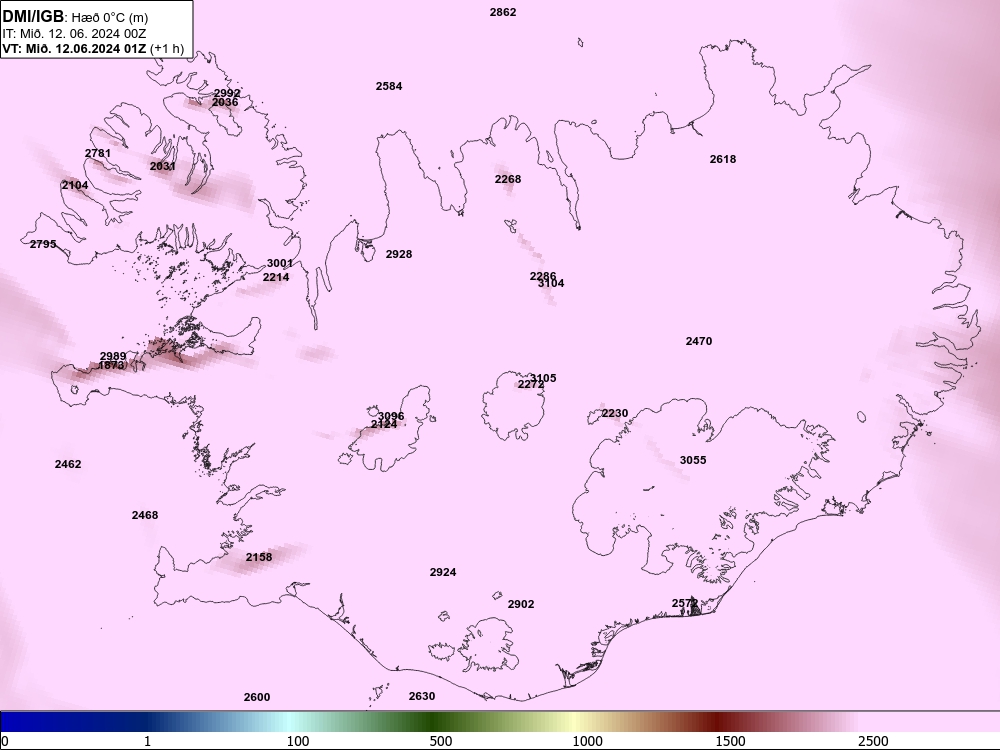Click the map value 2795
The image size is (1000, 750).
click(43, 244)
